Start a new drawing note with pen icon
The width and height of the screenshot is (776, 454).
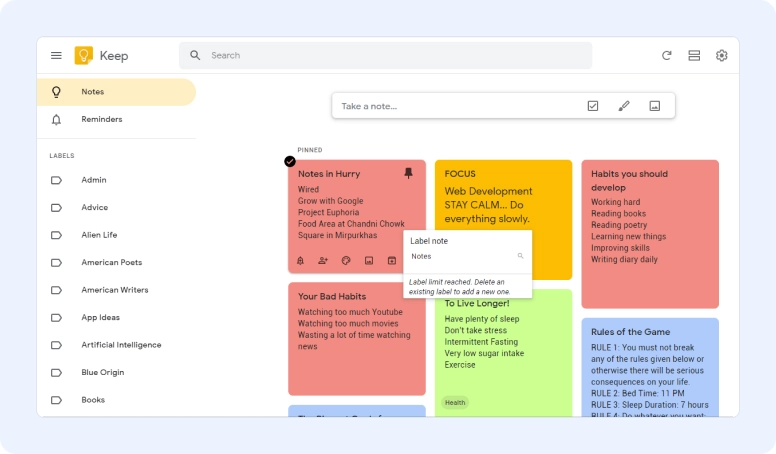pos(624,105)
